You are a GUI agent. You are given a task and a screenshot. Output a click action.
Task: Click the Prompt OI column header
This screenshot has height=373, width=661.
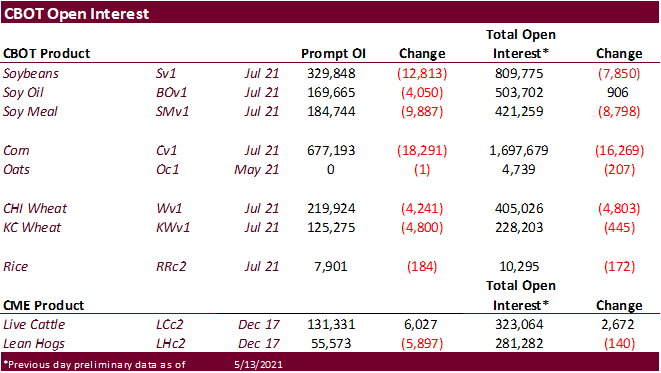333,54
